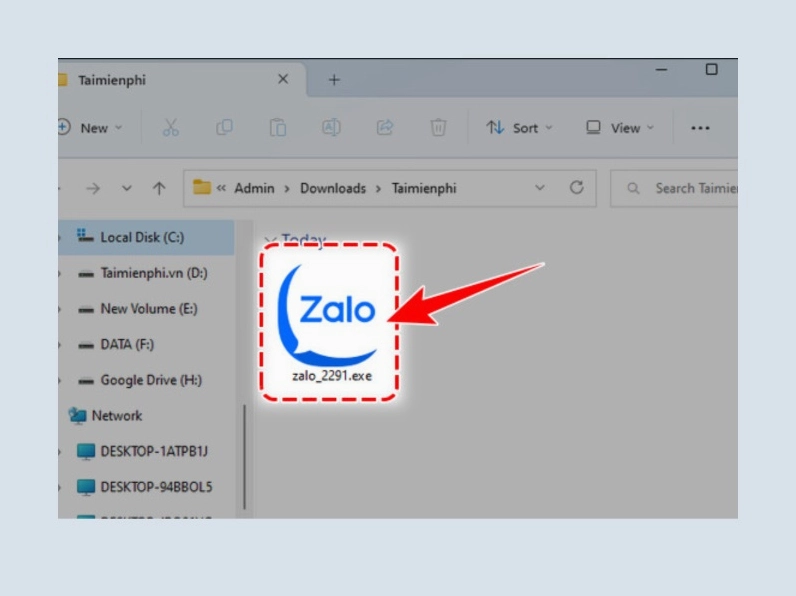Minimize the File Explorer window

661,70
